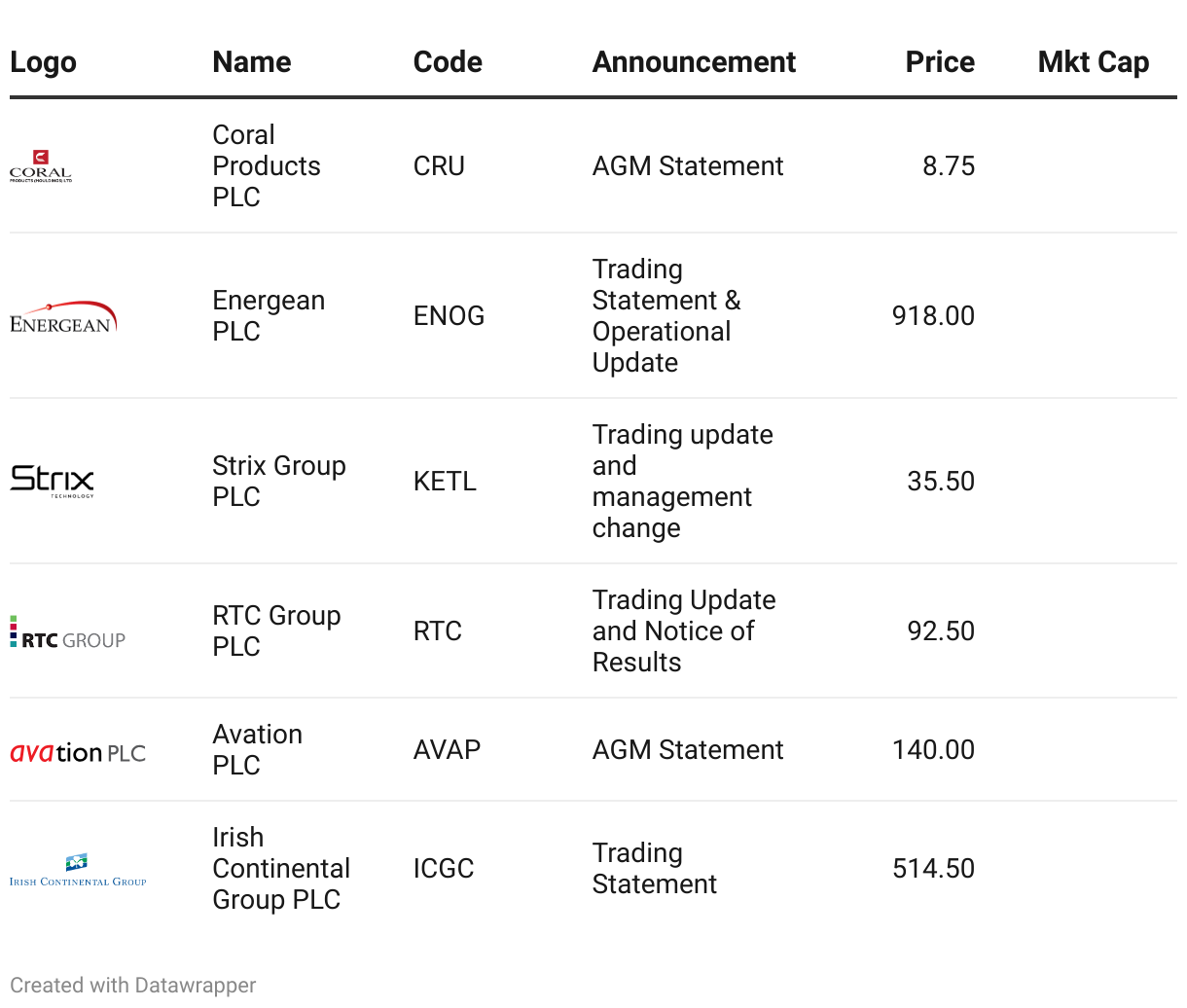
Task: Open RTC Group Trading Update announcement
Action: (683, 630)
